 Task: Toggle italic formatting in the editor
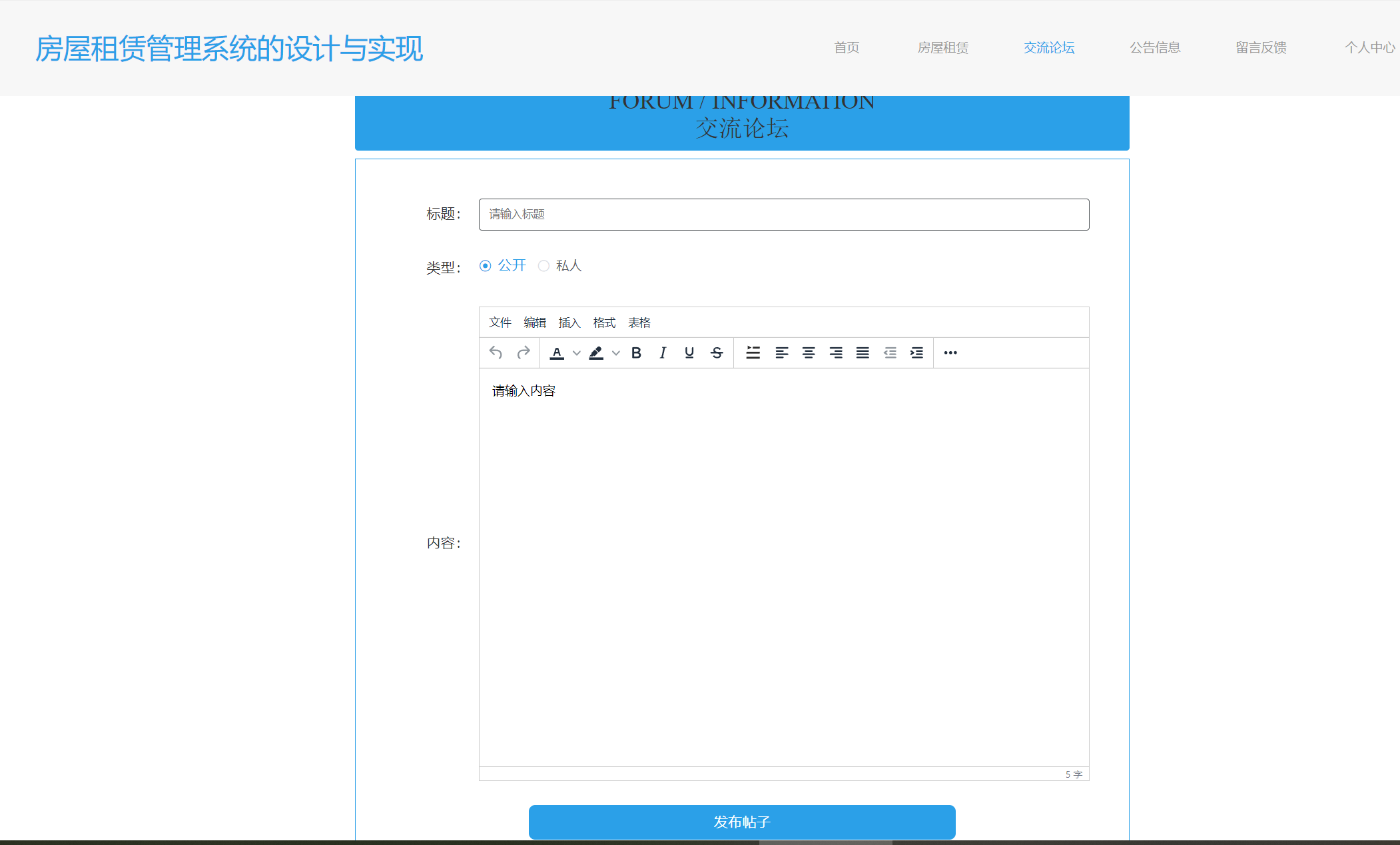pos(663,353)
